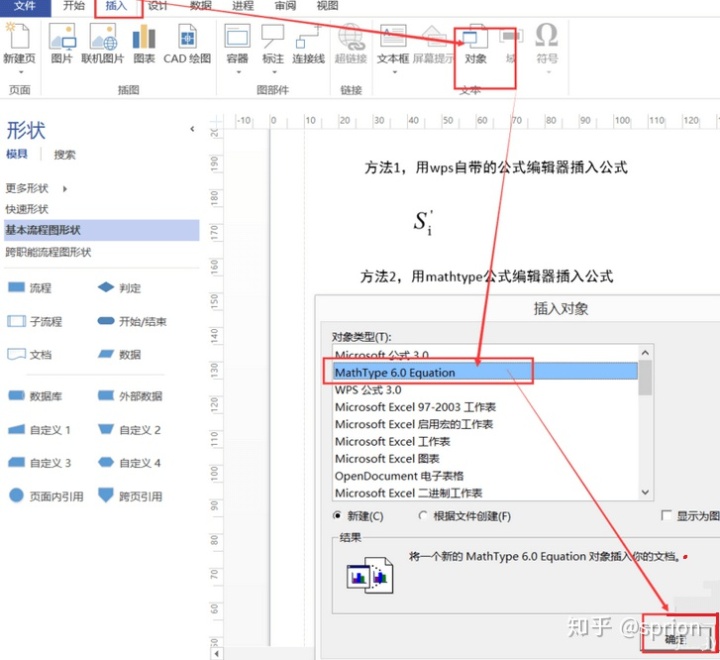Expand the New Page (新建页) dropdown arrow
Screen dimensions: 720x660
click(x=20, y=72)
